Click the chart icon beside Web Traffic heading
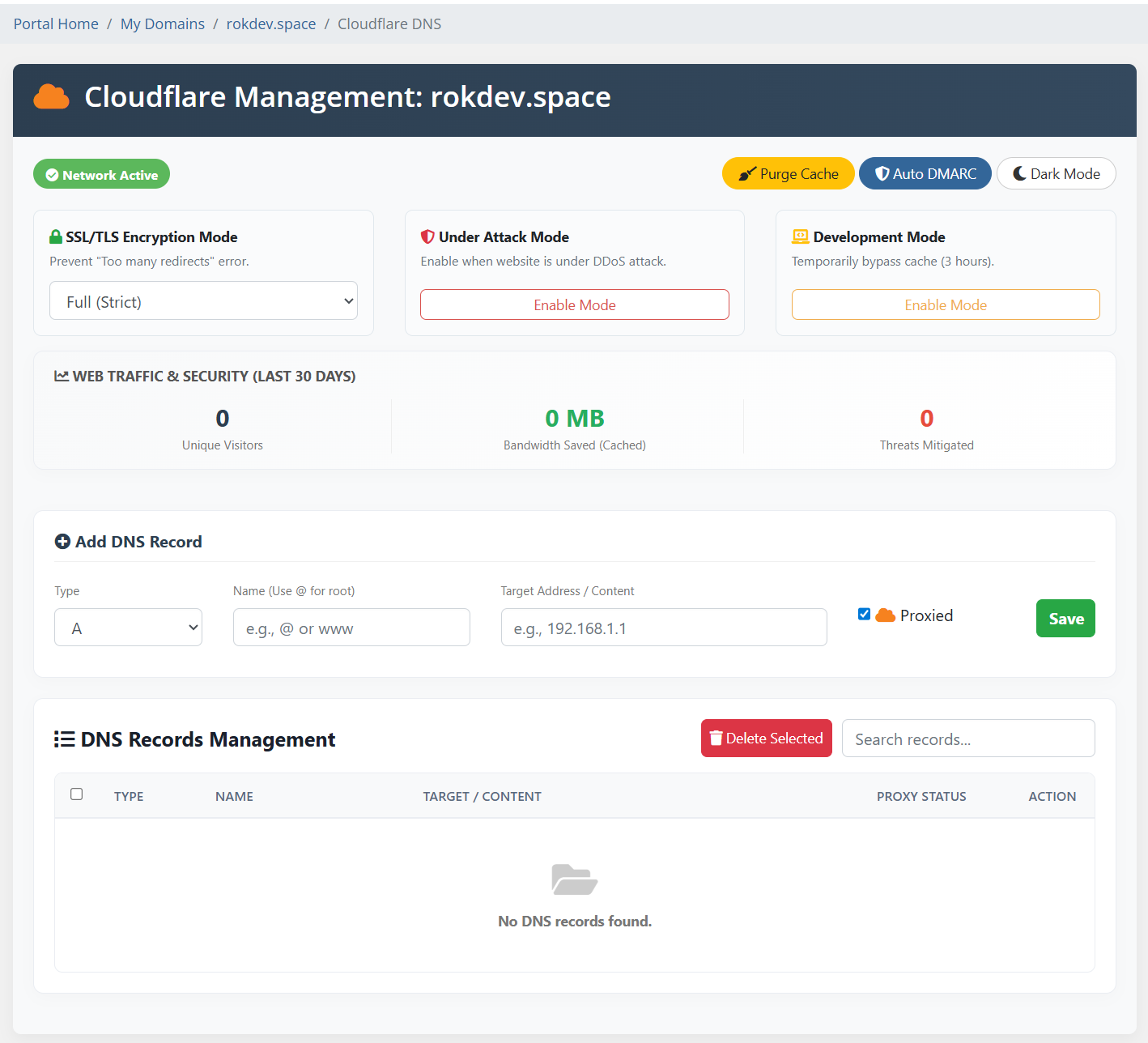This screenshot has width=1148, height=1043. click(62, 376)
